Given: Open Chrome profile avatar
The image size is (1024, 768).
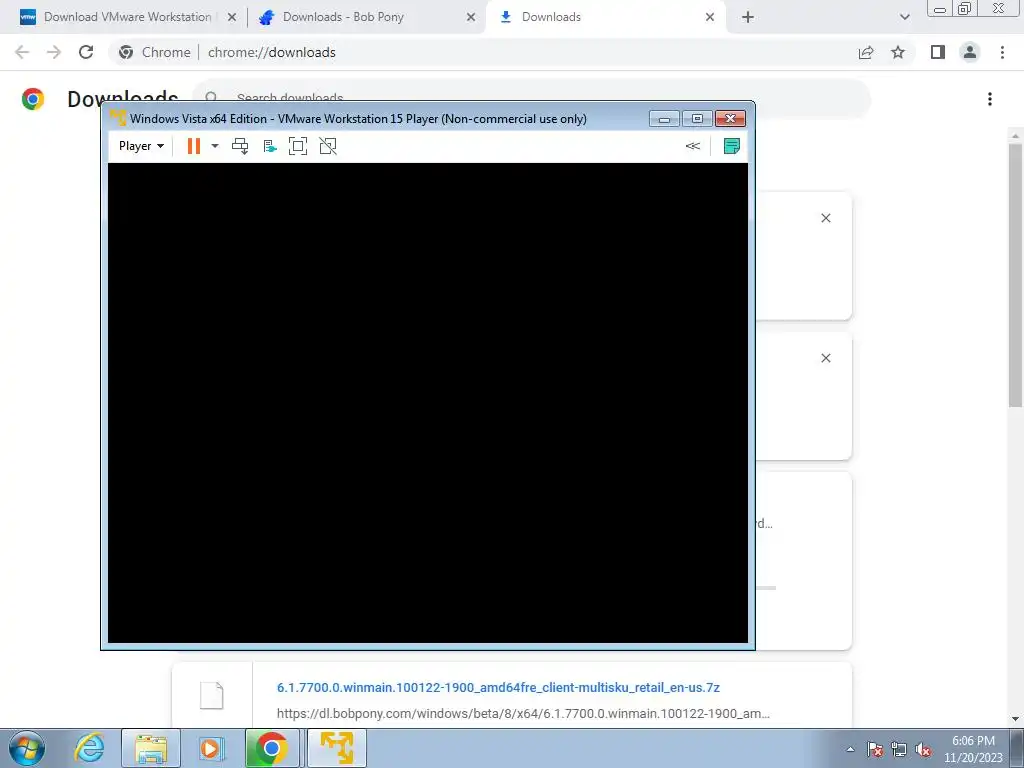Looking at the screenshot, I should [x=970, y=52].
